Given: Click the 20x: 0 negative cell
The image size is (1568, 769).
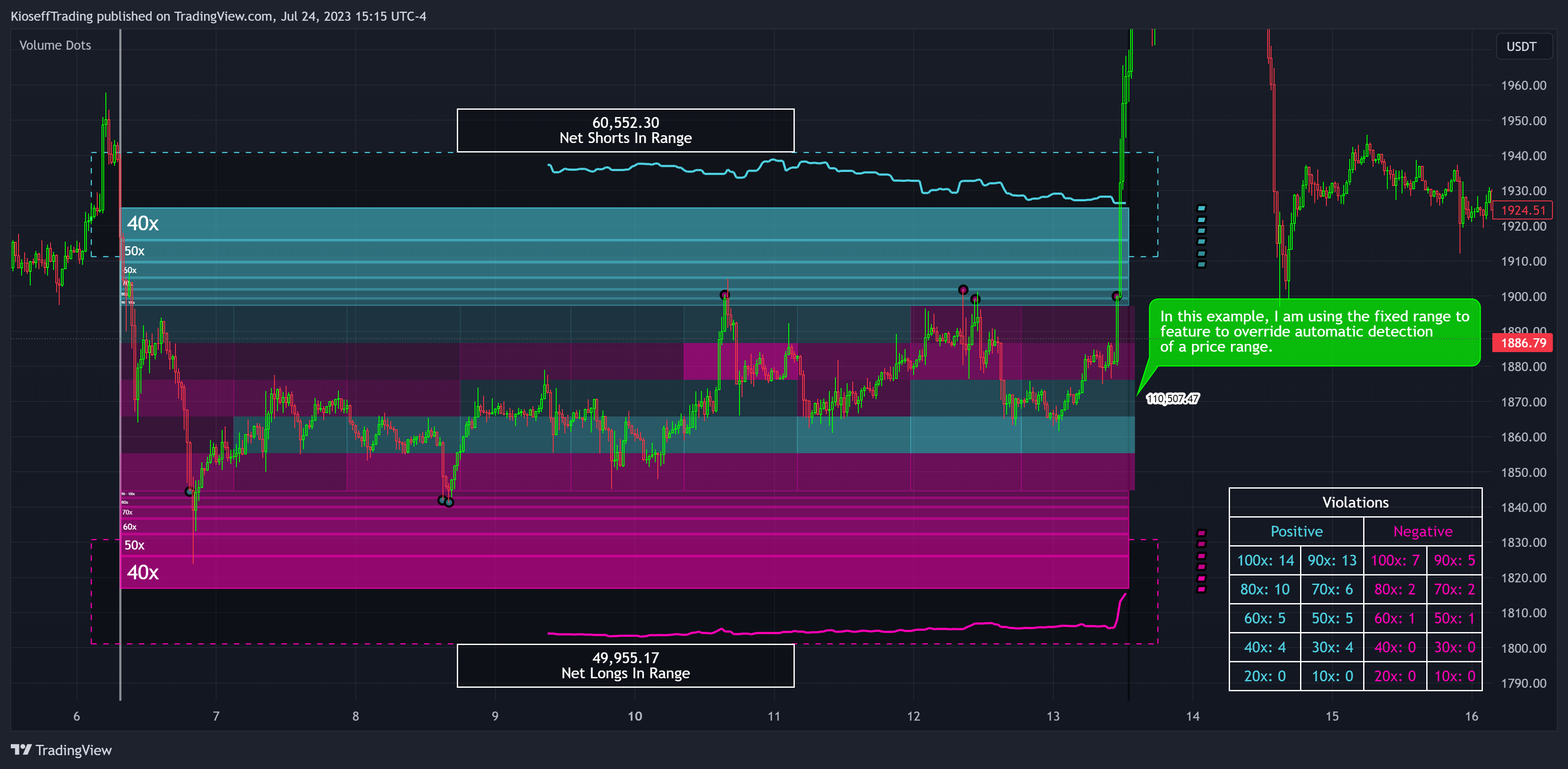Looking at the screenshot, I should pyautogui.click(x=1395, y=676).
